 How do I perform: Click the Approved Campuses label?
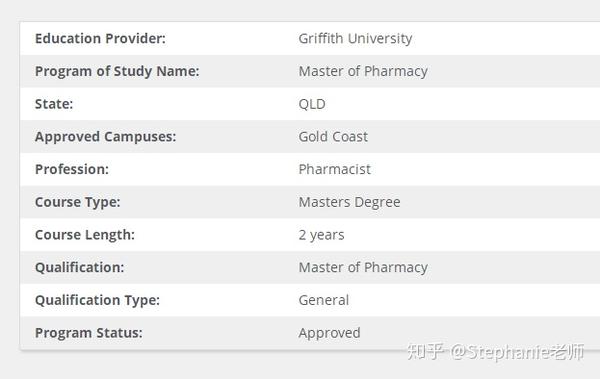tap(106, 137)
